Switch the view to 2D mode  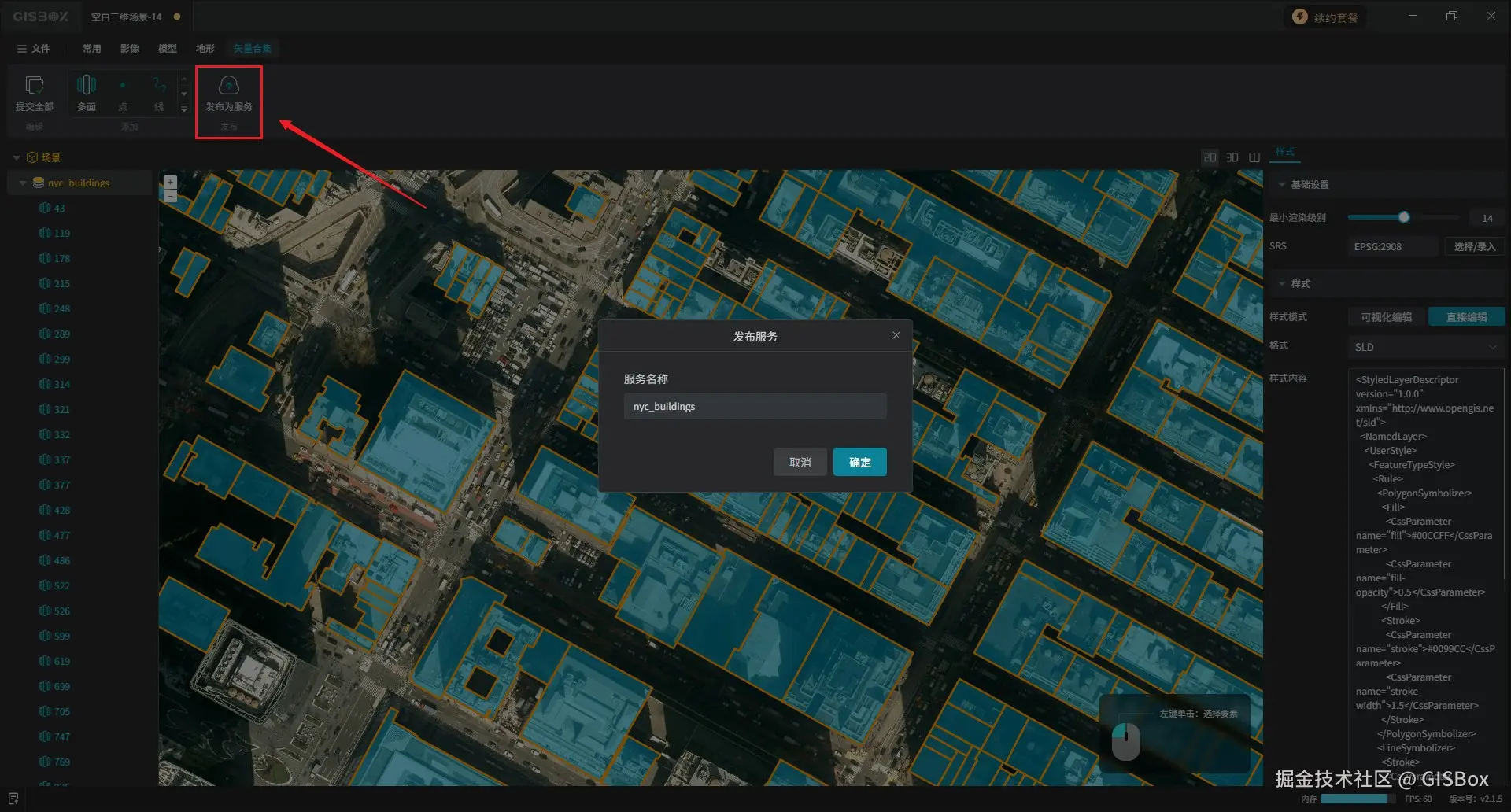[x=1210, y=157]
